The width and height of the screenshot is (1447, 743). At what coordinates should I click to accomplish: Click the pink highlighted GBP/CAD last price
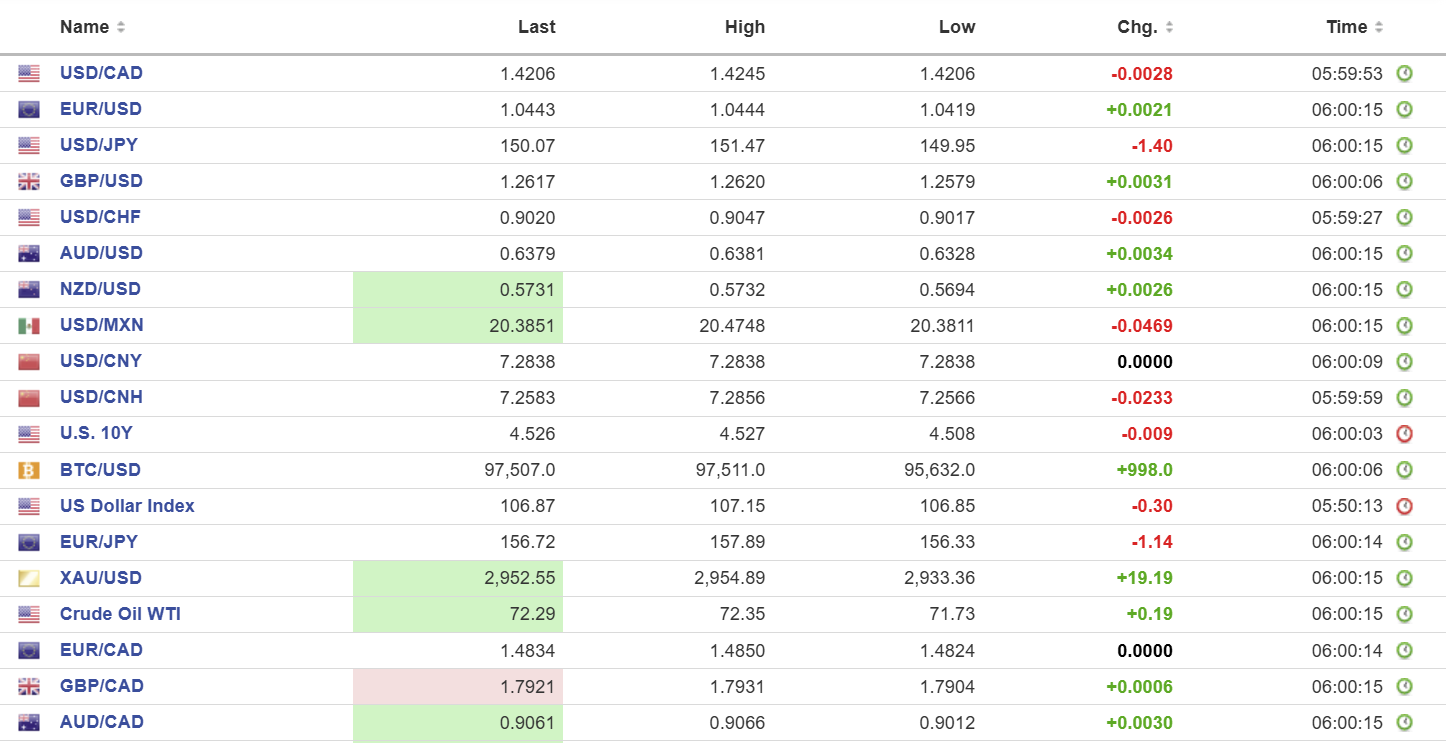(x=527, y=686)
